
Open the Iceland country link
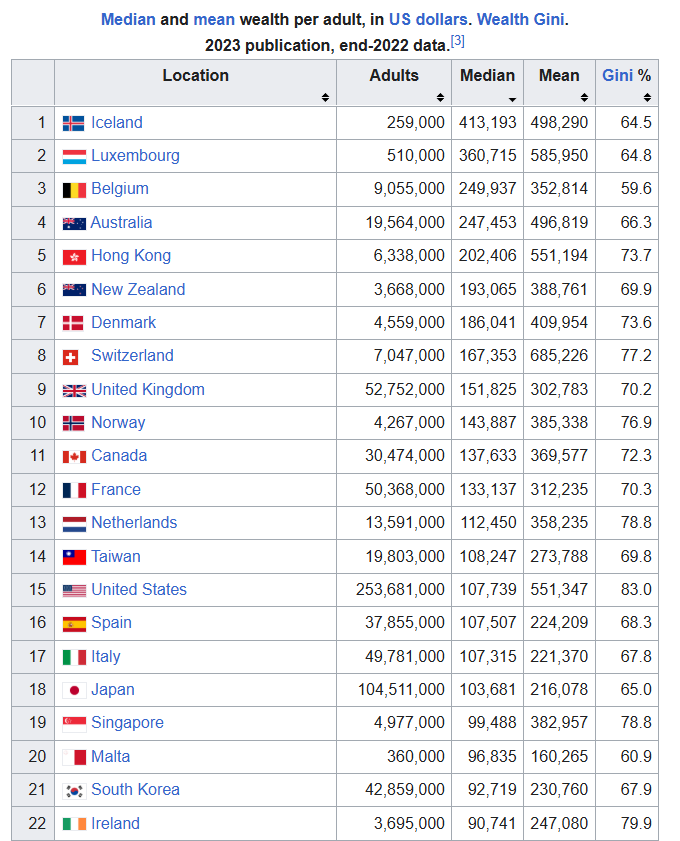[117, 122]
